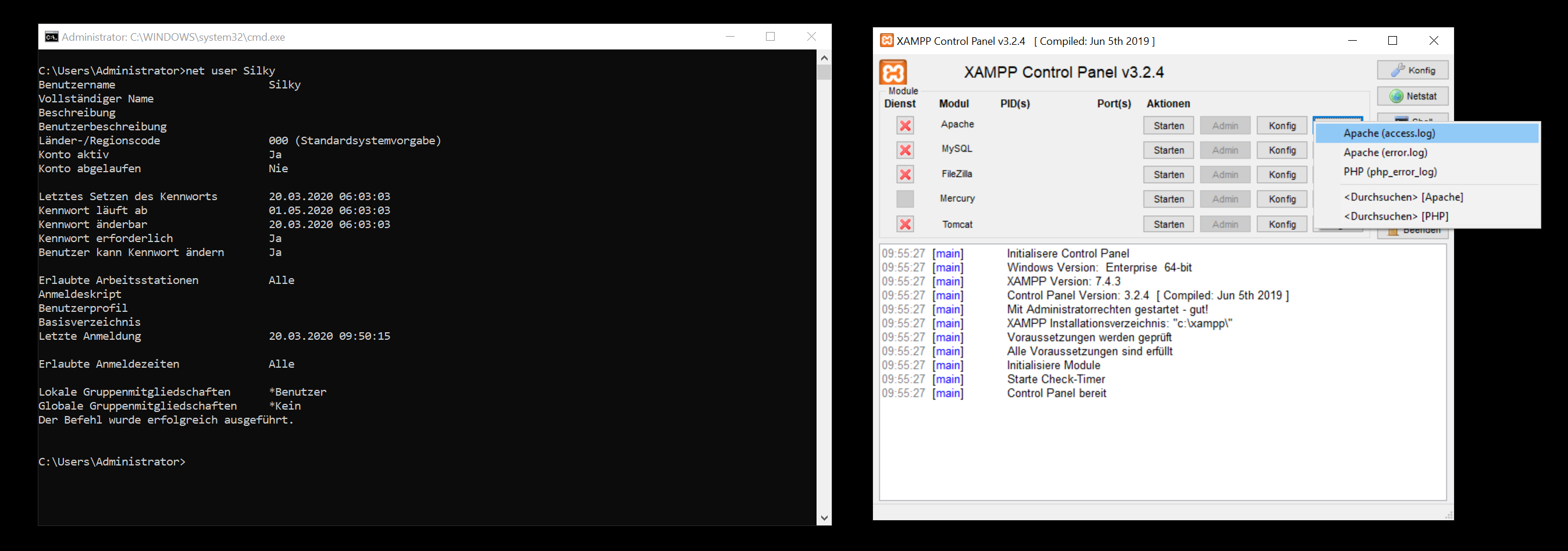Click the 'PID(s)' column header
This screenshot has width=1568, height=551.
[x=1015, y=104]
